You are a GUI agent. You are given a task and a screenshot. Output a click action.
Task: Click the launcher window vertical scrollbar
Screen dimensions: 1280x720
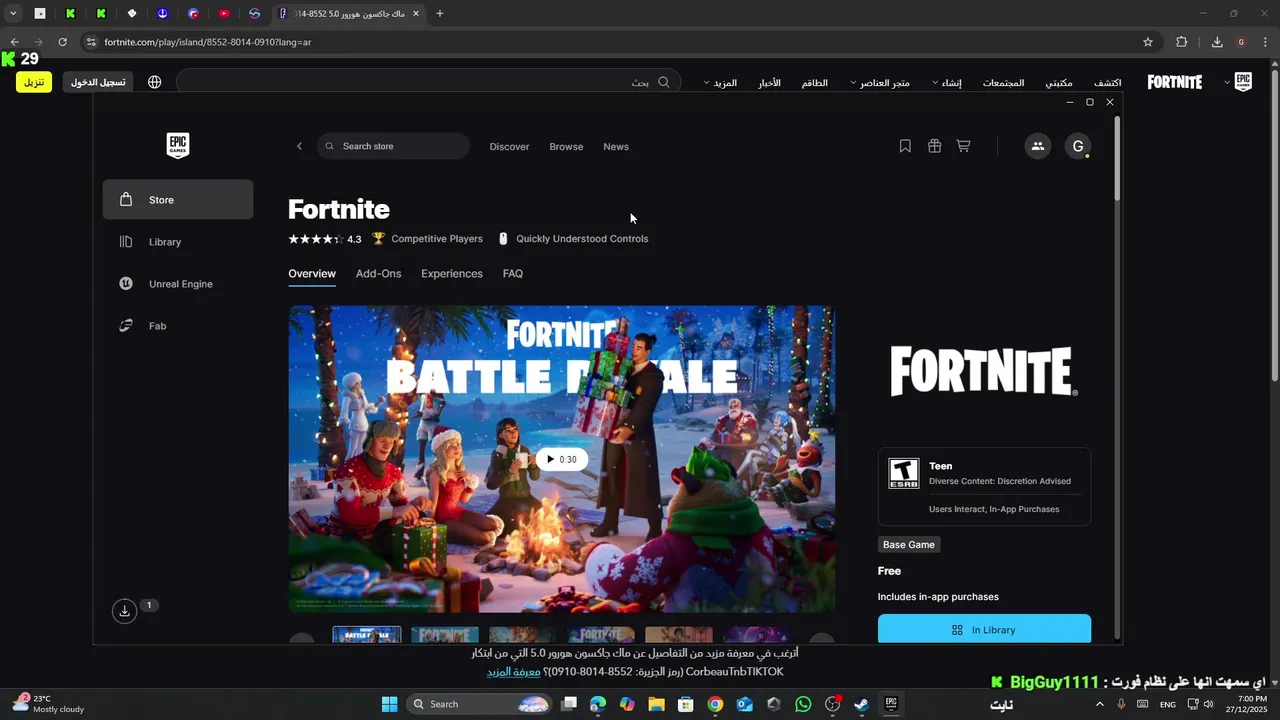(x=1118, y=157)
